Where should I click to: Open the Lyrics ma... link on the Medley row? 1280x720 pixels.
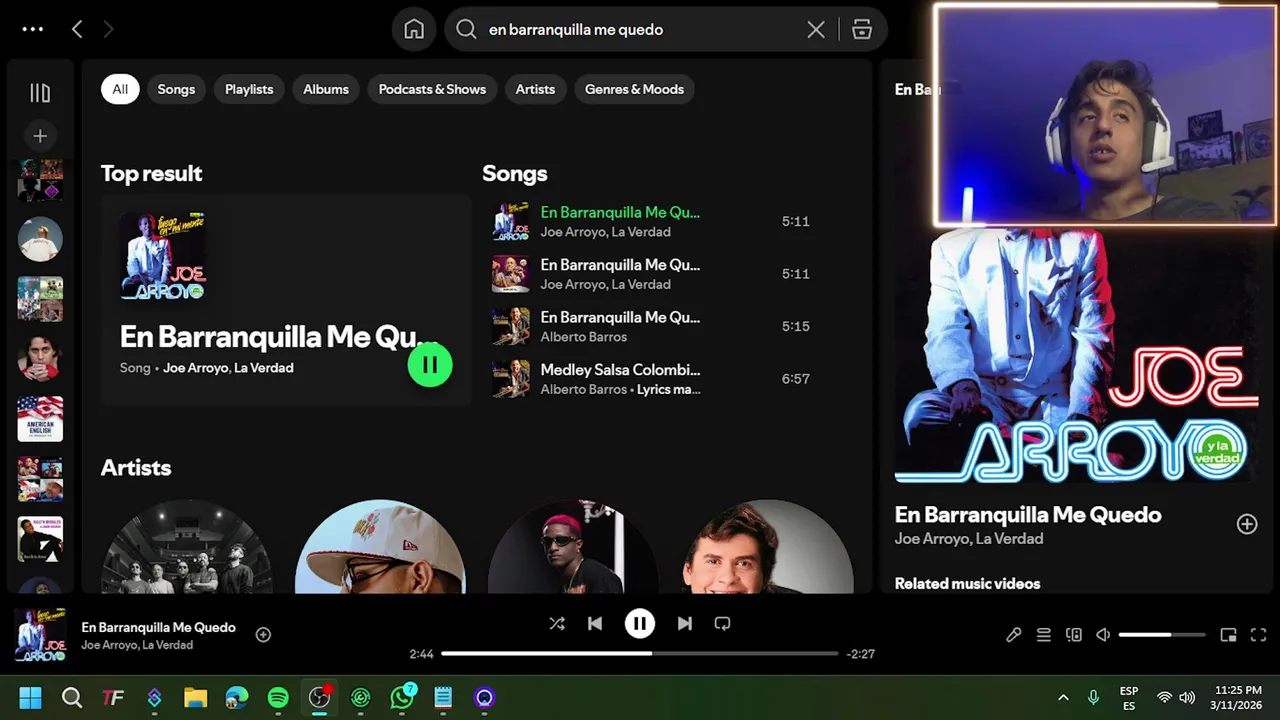tap(669, 389)
